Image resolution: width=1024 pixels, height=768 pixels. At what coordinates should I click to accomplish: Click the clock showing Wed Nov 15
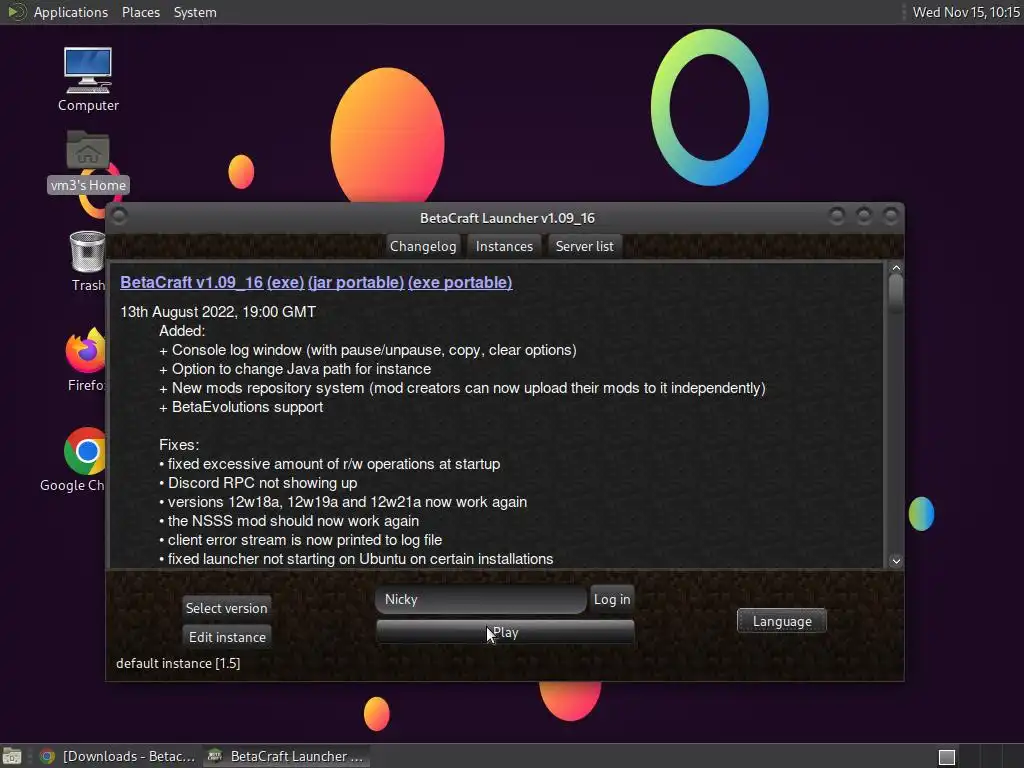point(965,12)
